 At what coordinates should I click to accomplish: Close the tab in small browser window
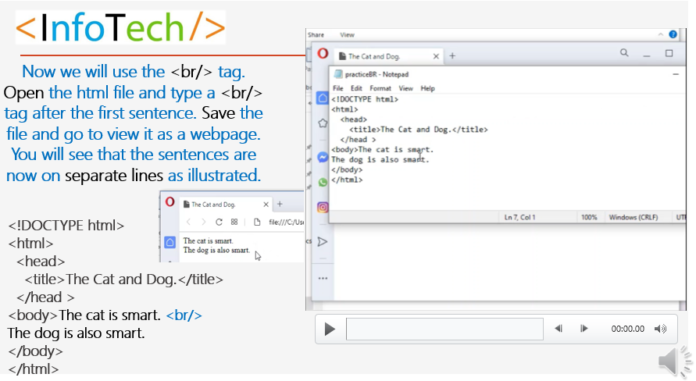266,204
